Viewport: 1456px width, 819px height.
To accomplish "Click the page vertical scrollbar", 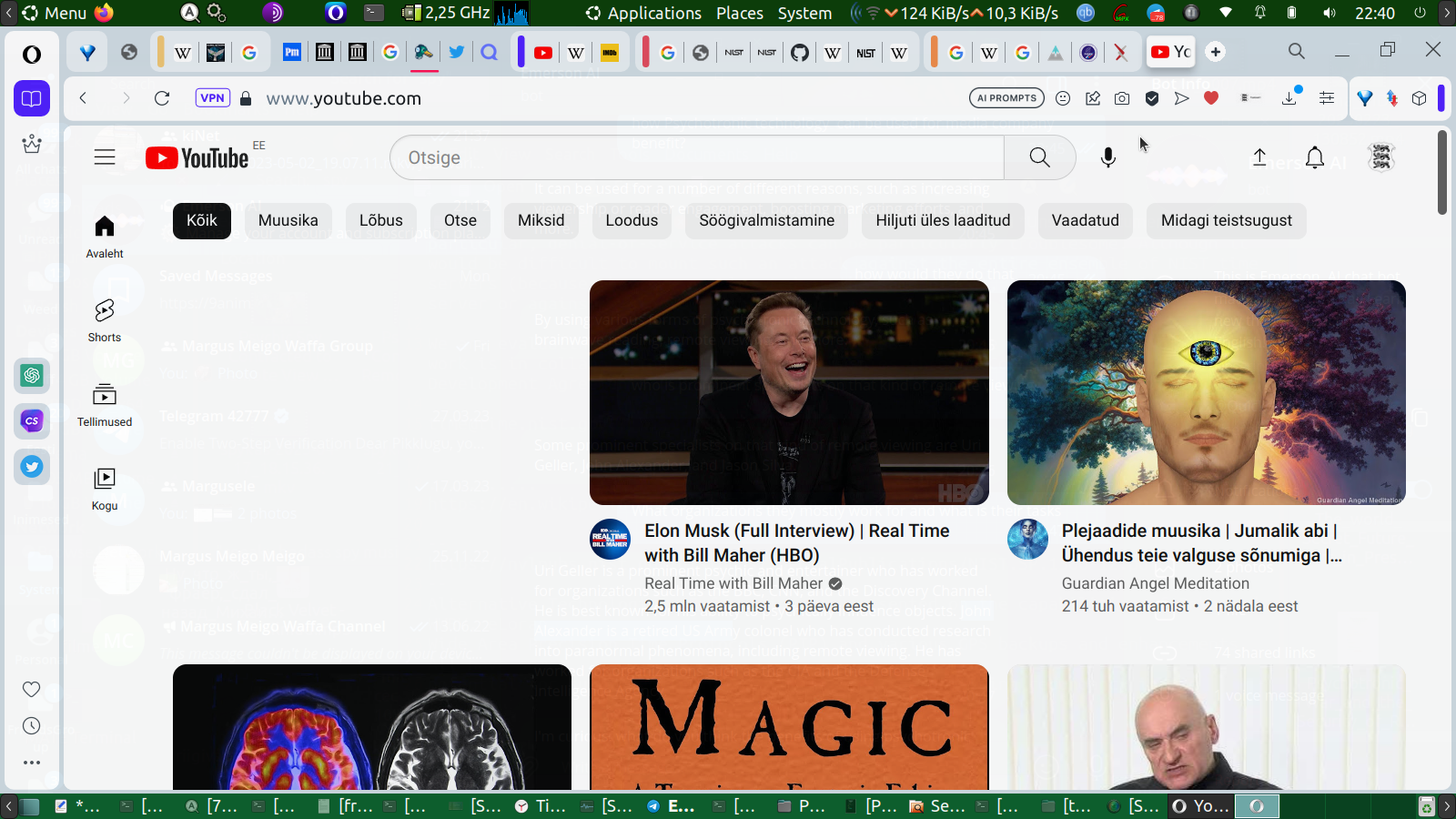I will (1442, 173).
